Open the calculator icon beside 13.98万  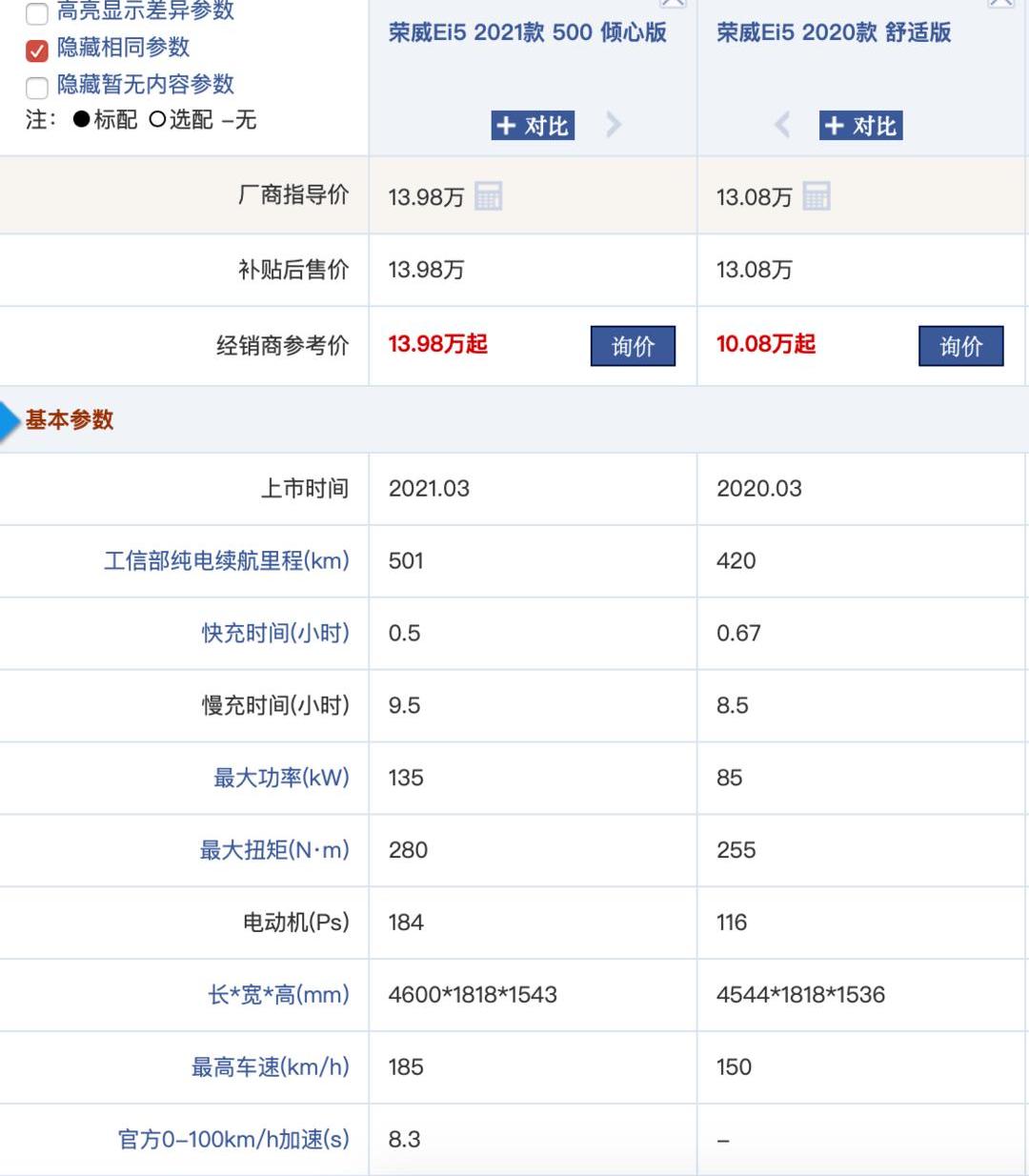[x=488, y=196]
